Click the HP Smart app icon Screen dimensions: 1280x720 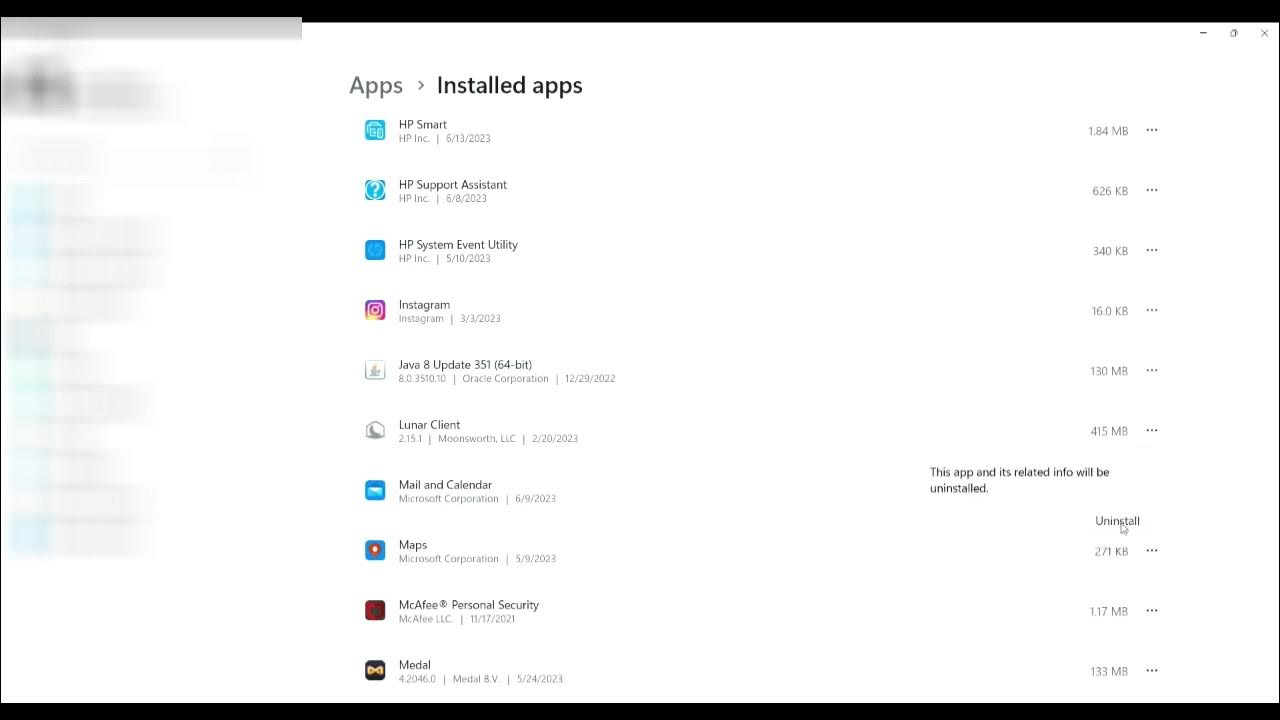[375, 130]
